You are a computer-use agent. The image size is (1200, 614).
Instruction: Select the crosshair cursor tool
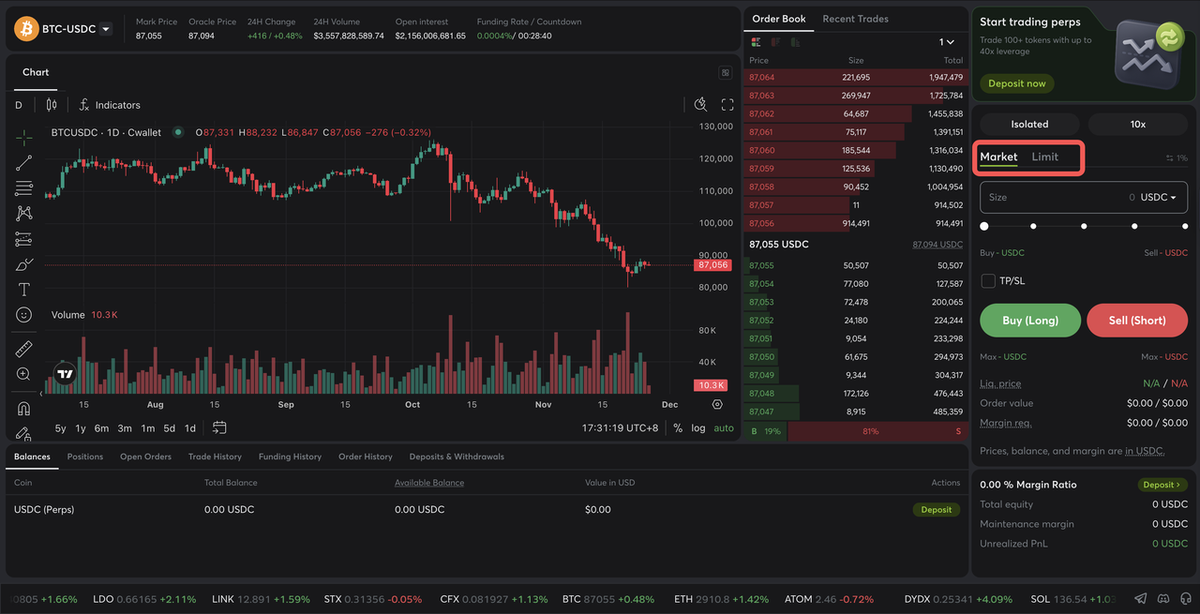point(24,137)
